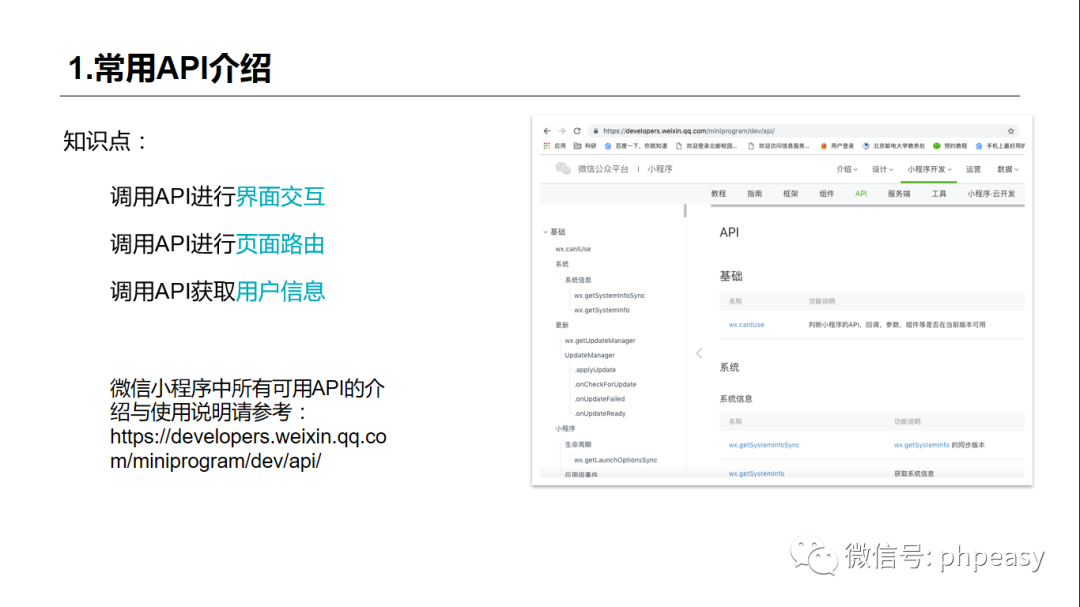
Task: Open the 数据 dropdown menu
Action: 1008,169
